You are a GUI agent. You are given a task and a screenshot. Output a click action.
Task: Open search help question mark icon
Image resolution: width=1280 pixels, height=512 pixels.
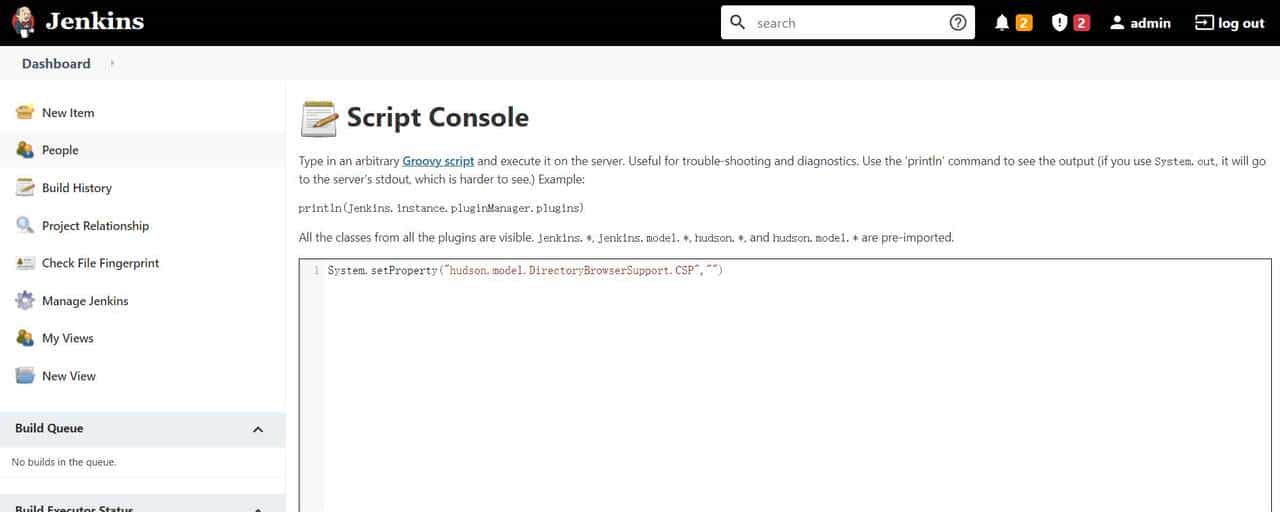tap(958, 22)
